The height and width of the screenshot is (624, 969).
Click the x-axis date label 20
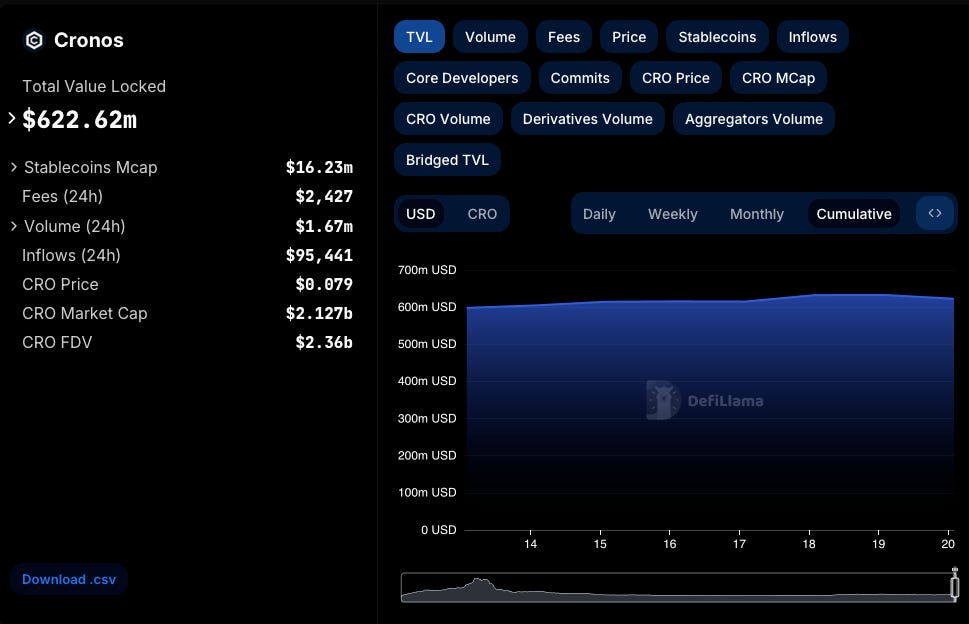[x=947, y=544]
